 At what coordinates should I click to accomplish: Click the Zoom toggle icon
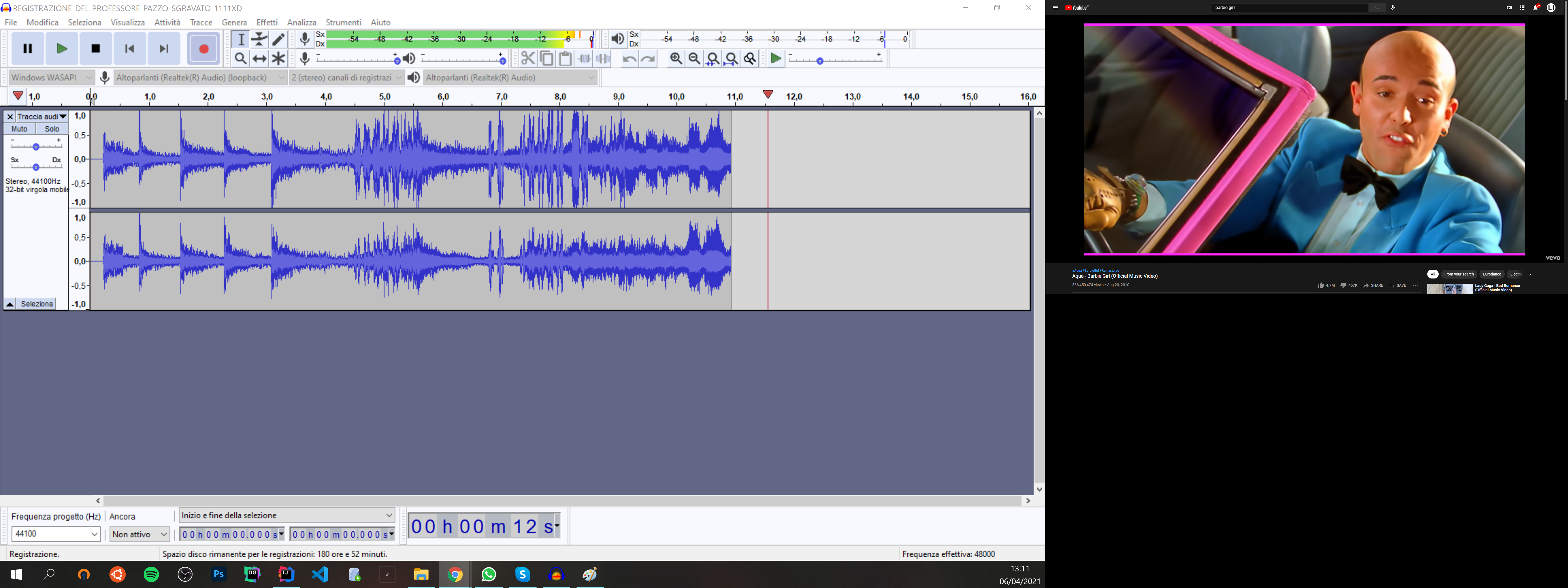pyautogui.click(x=751, y=59)
